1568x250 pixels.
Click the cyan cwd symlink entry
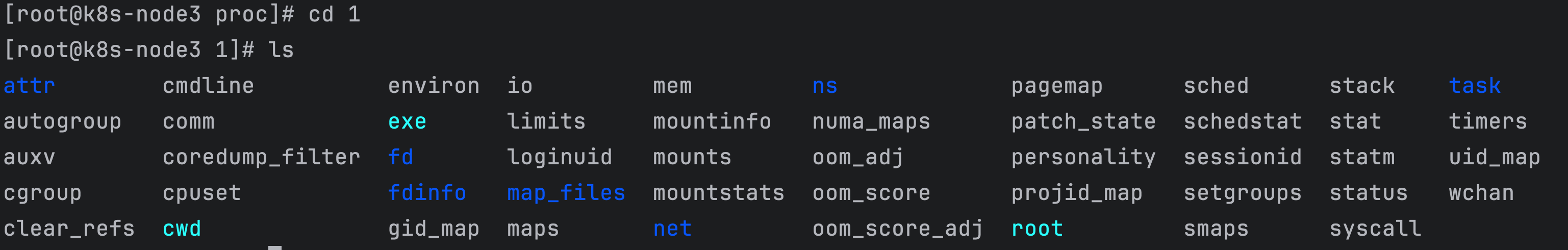[182, 229]
